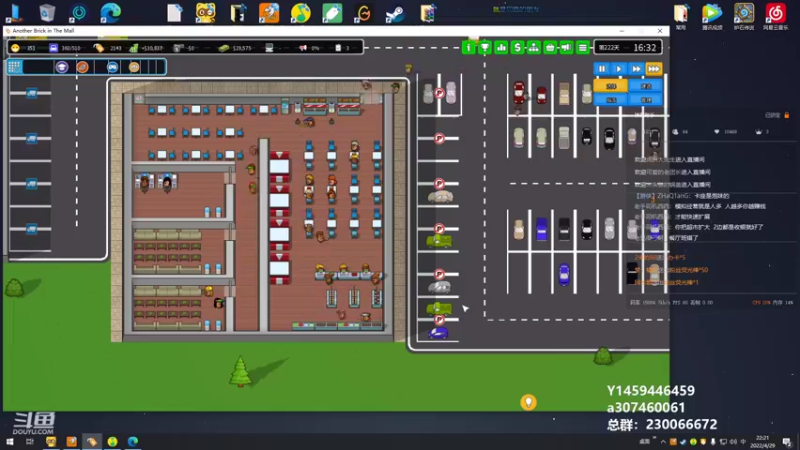The height and width of the screenshot is (450, 800).
Task: Set game to normal play speed
Action: point(619,69)
